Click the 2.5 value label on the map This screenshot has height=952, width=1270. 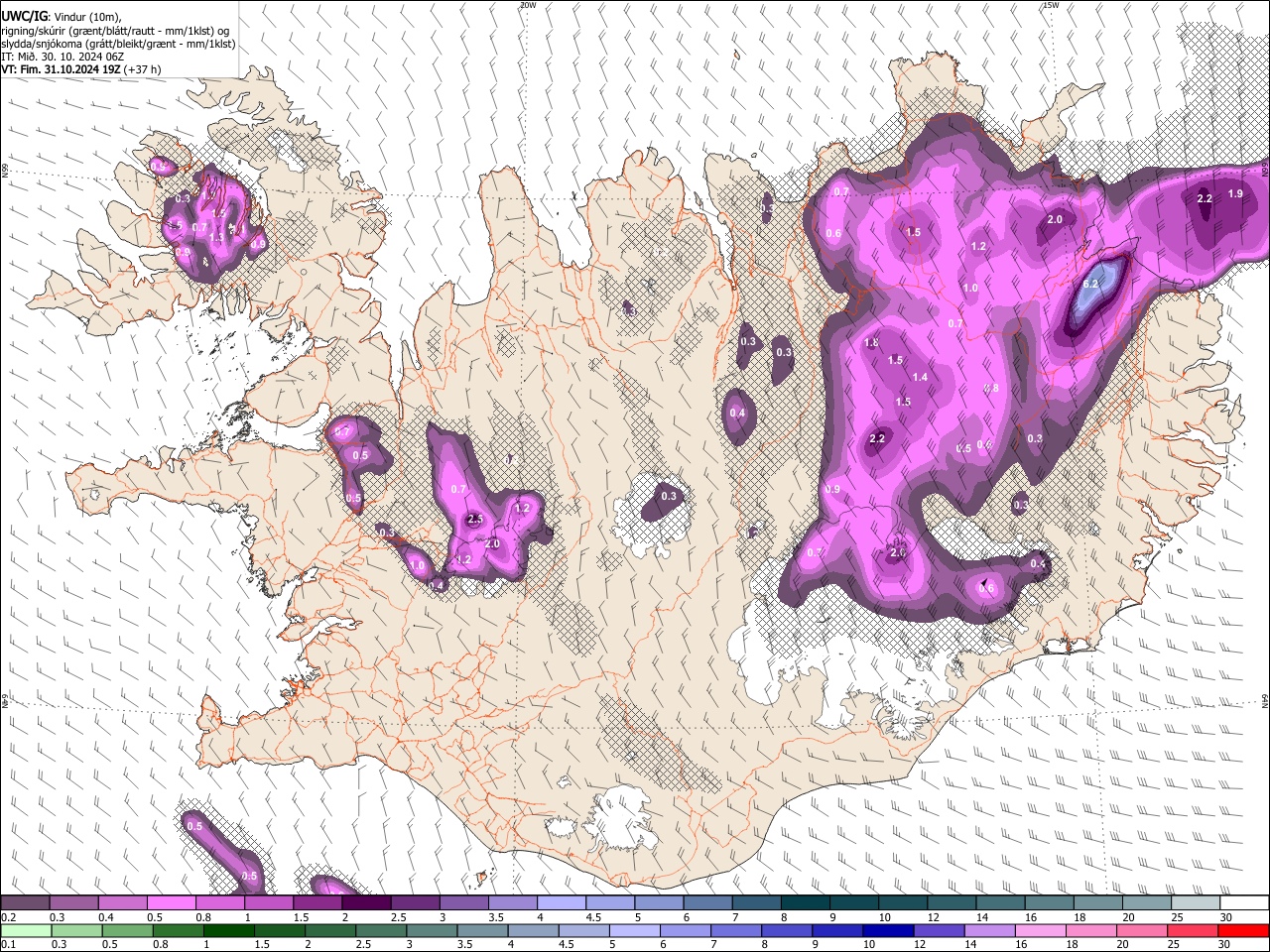click(474, 519)
